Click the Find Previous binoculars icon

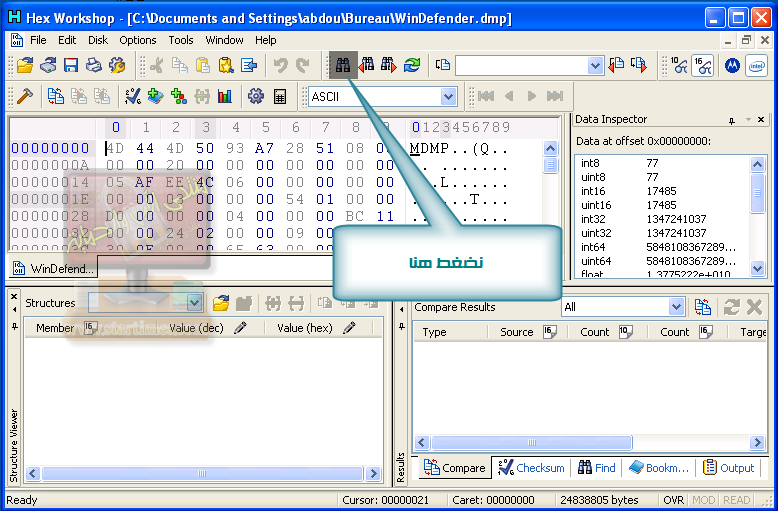366,65
